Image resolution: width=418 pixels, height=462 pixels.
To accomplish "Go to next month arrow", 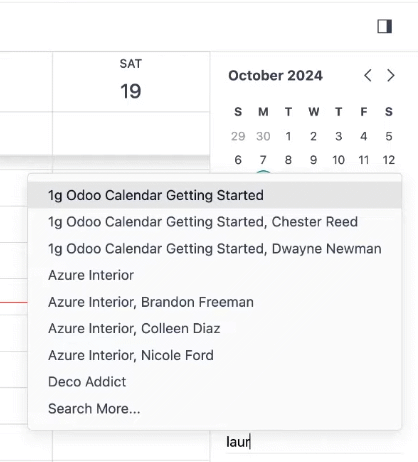I will (x=391, y=76).
